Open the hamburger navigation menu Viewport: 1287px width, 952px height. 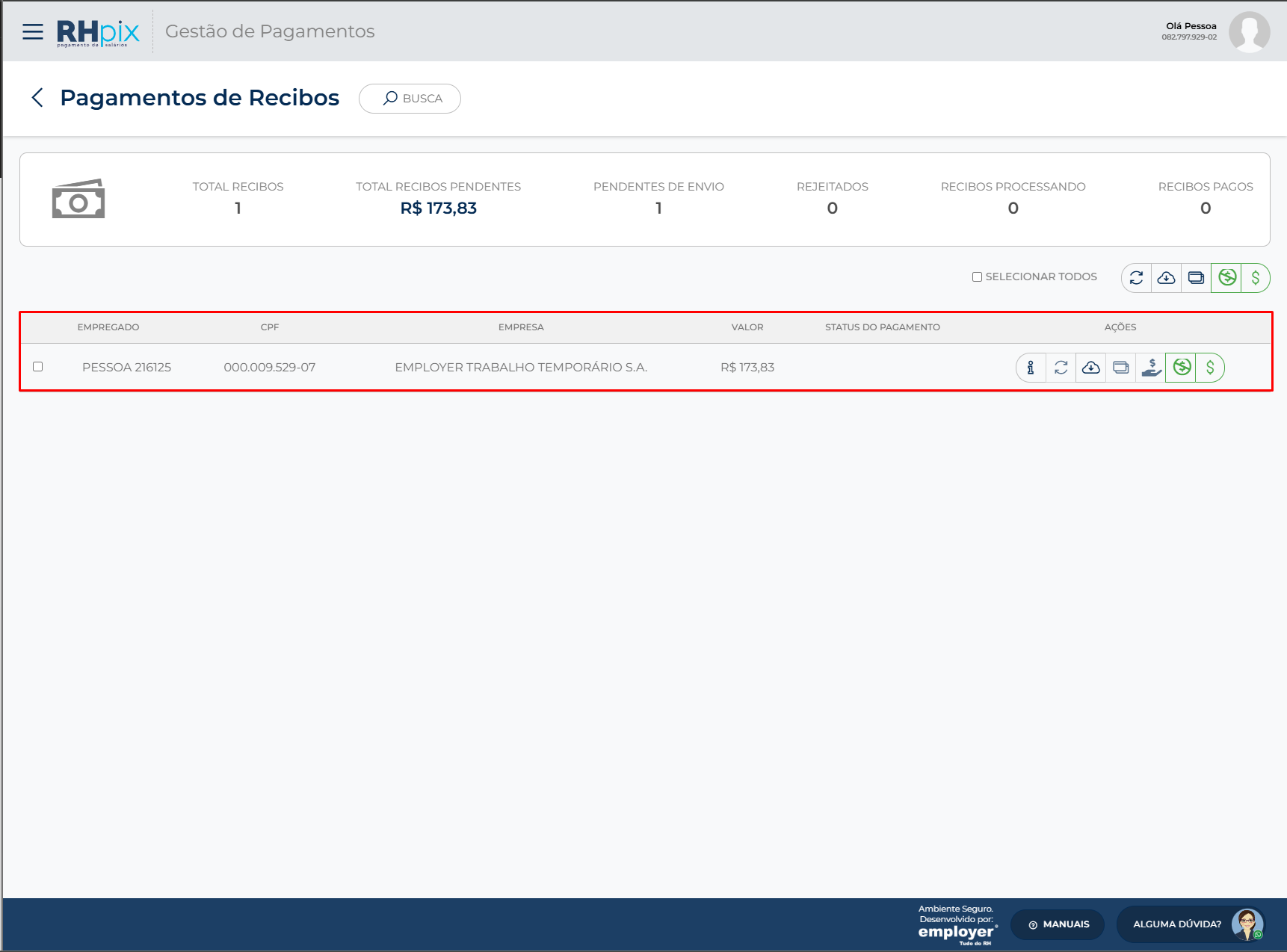pos(33,31)
